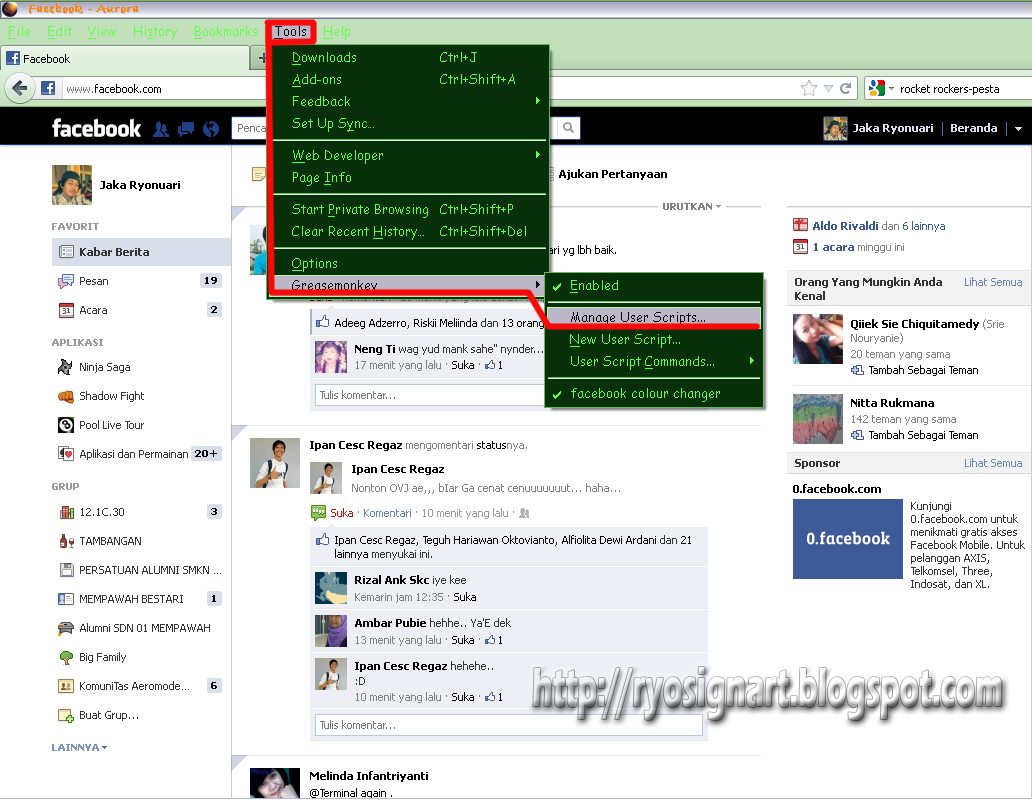The image size is (1032, 800).
Task: Open the Greasemonkey submenu item
Action: [x=409, y=285]
